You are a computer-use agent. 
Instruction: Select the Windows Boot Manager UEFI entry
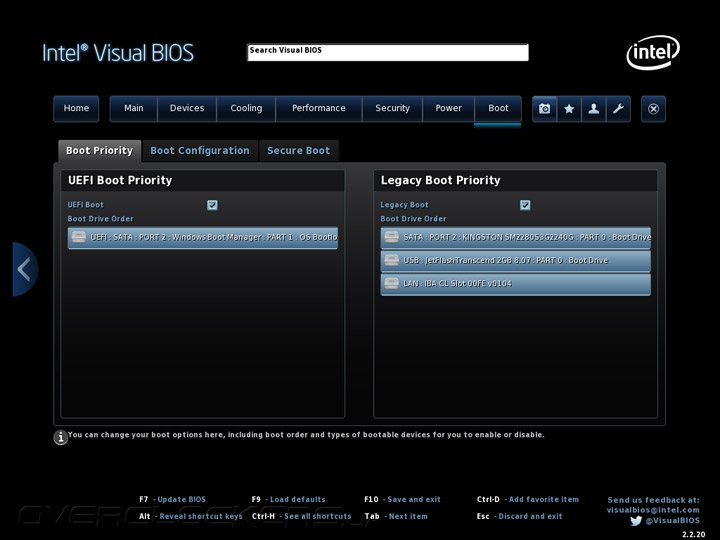[x=203, y=237]
